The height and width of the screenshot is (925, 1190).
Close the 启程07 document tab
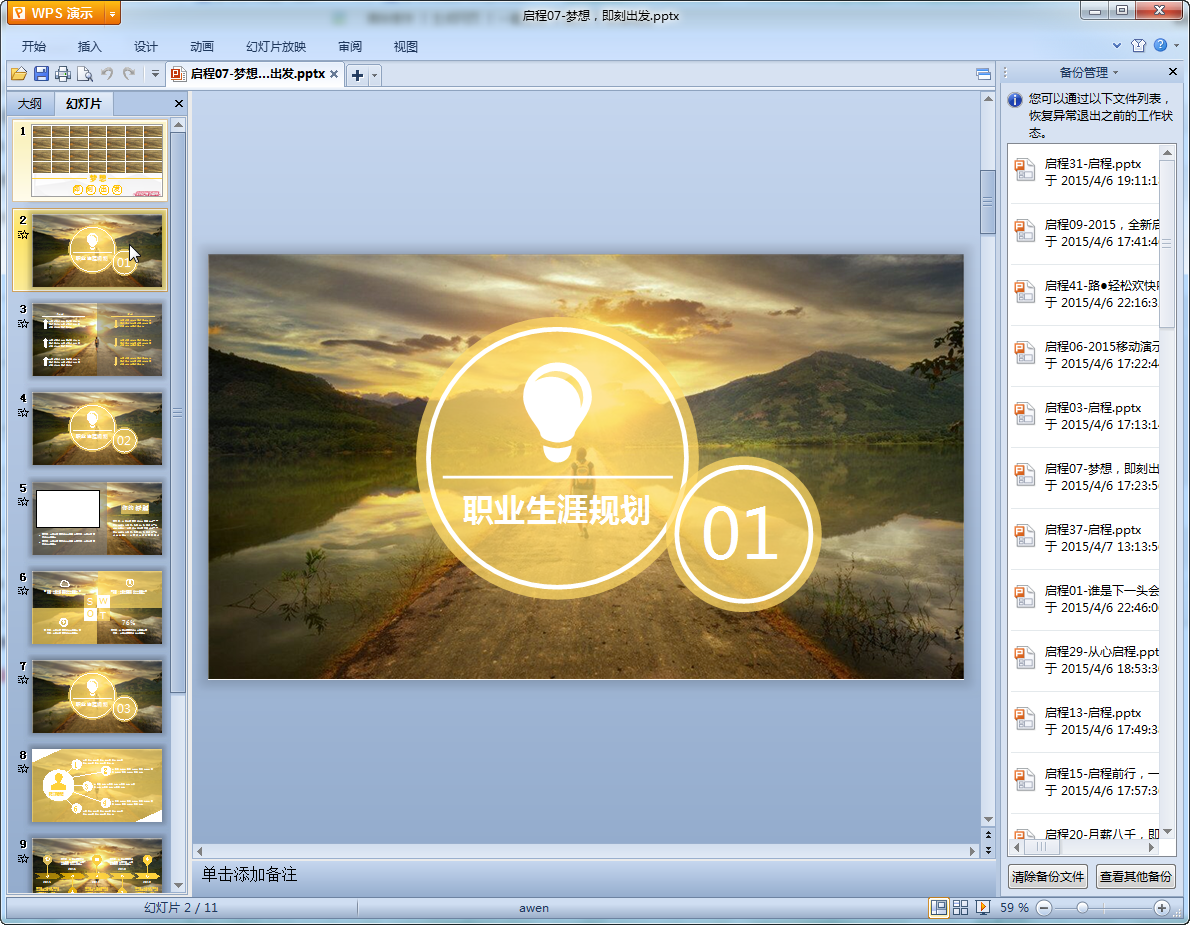[x=333, y=74]
